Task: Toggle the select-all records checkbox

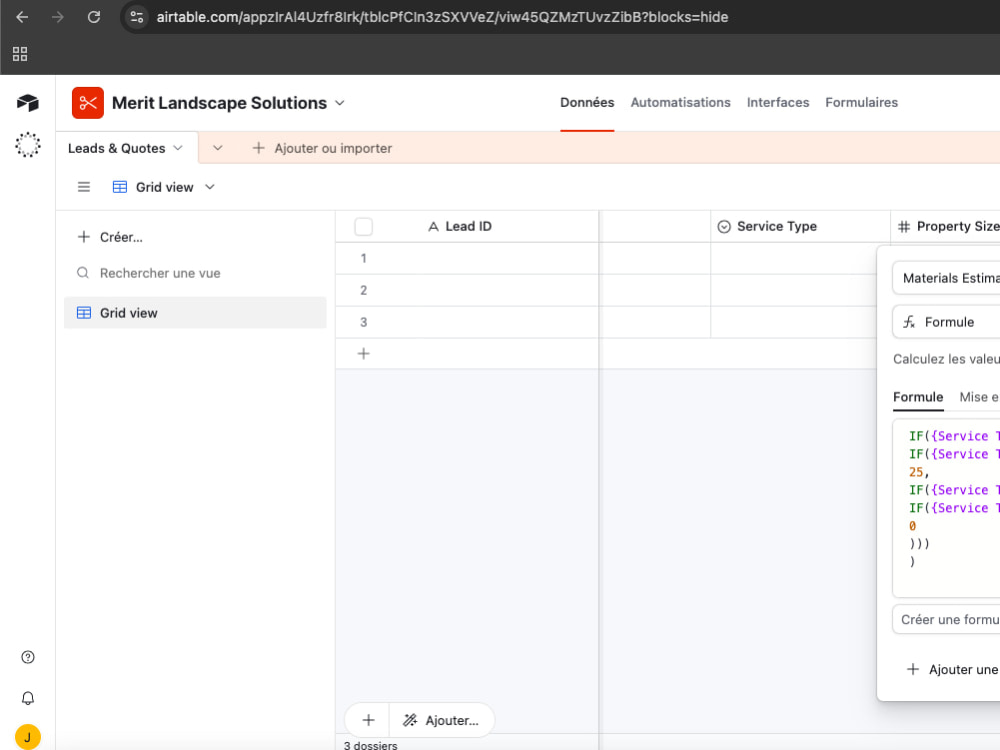Action: pyautogui.click(x=364, y=226)
